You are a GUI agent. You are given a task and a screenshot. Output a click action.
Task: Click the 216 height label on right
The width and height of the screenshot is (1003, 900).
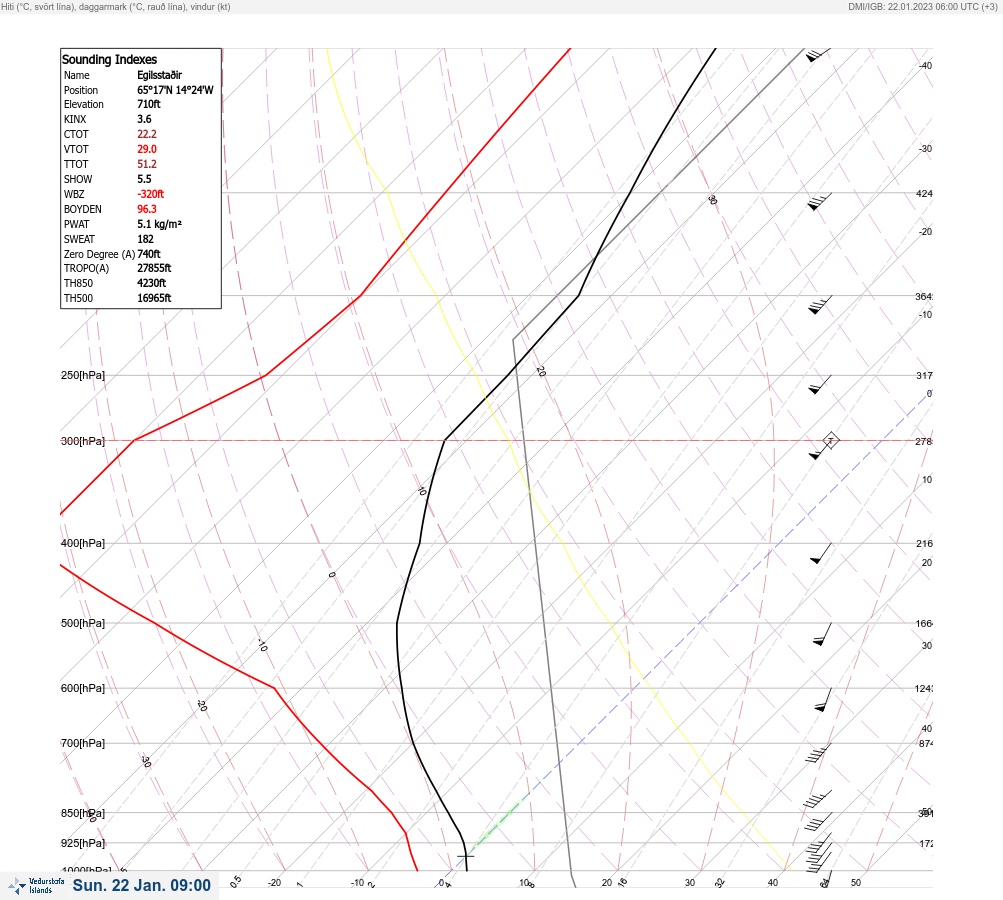[x=924, y=544]
